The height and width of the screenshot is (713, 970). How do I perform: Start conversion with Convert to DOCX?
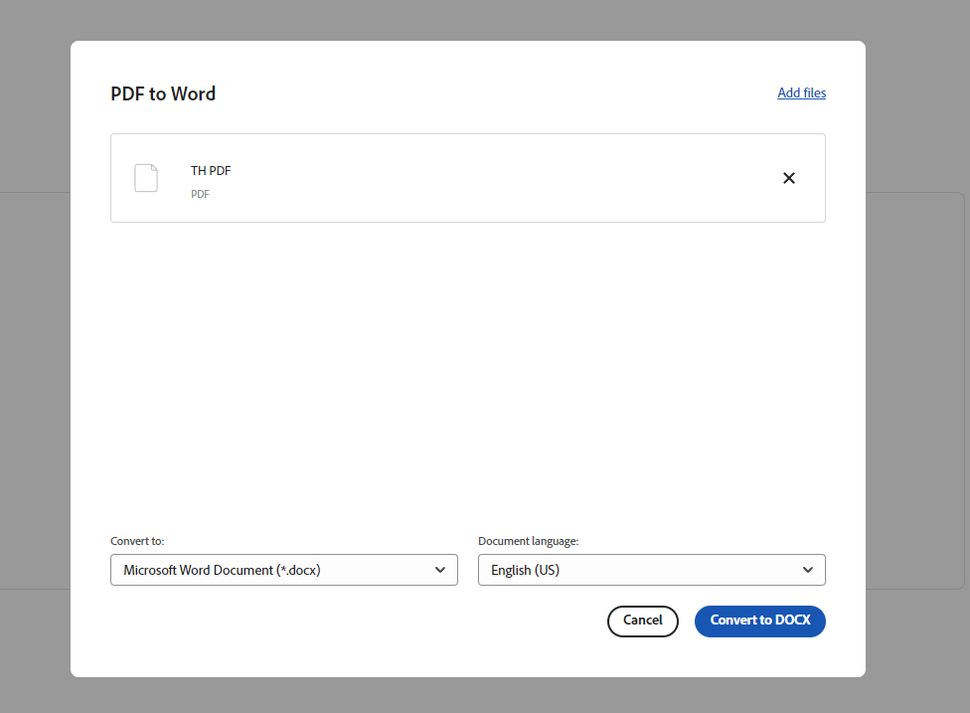point(759,620)
